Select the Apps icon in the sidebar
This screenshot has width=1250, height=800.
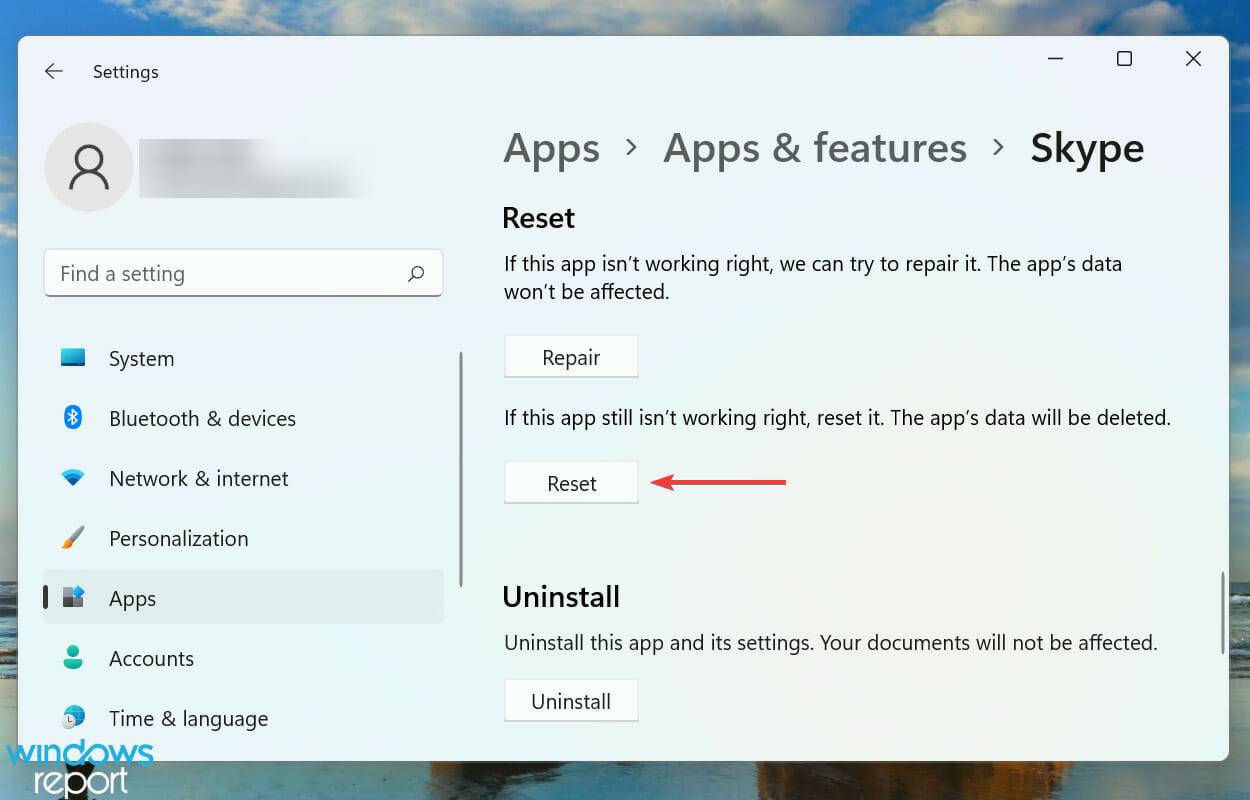point(73,598)
